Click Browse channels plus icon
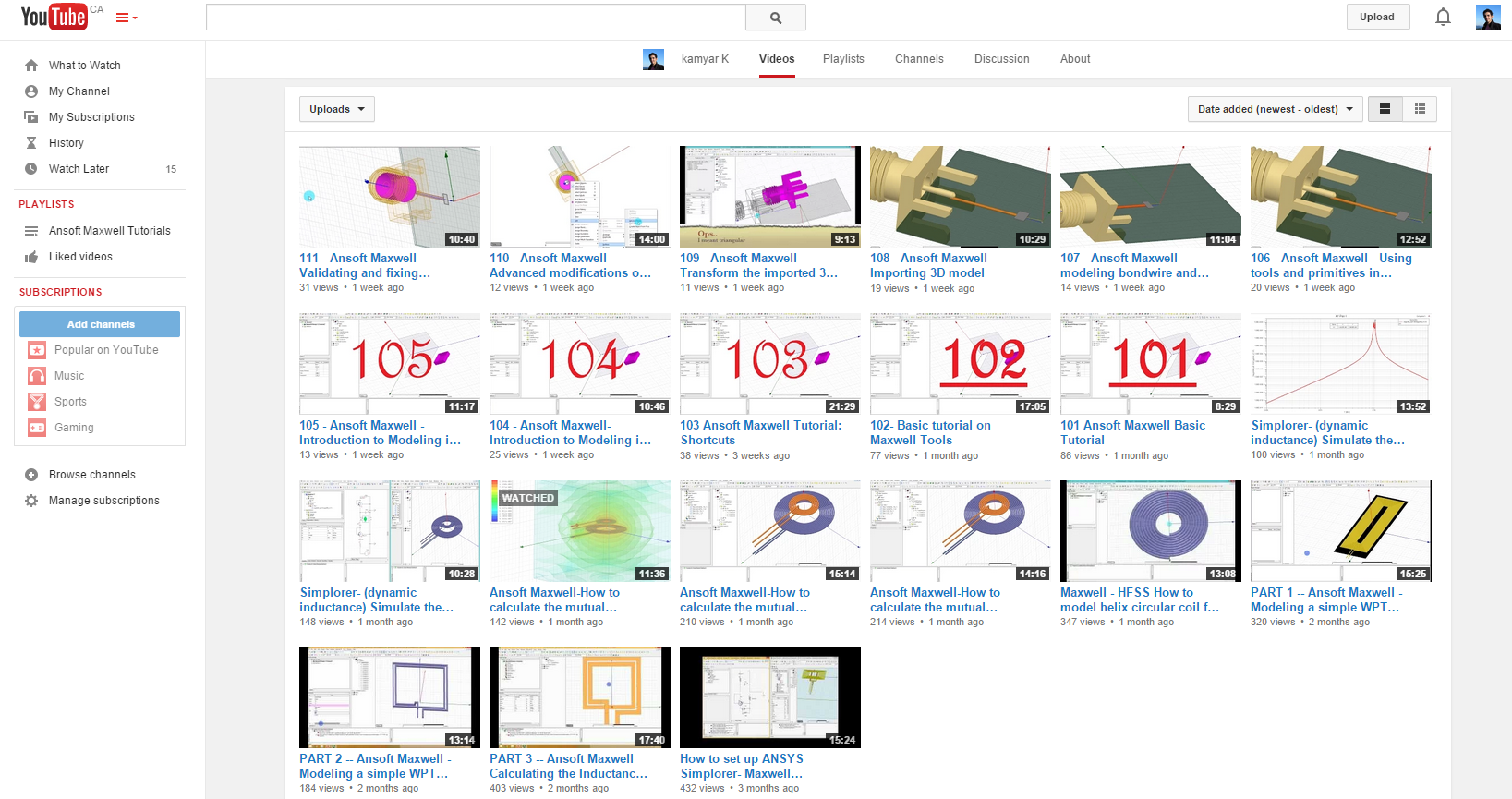 click(31, 475)
